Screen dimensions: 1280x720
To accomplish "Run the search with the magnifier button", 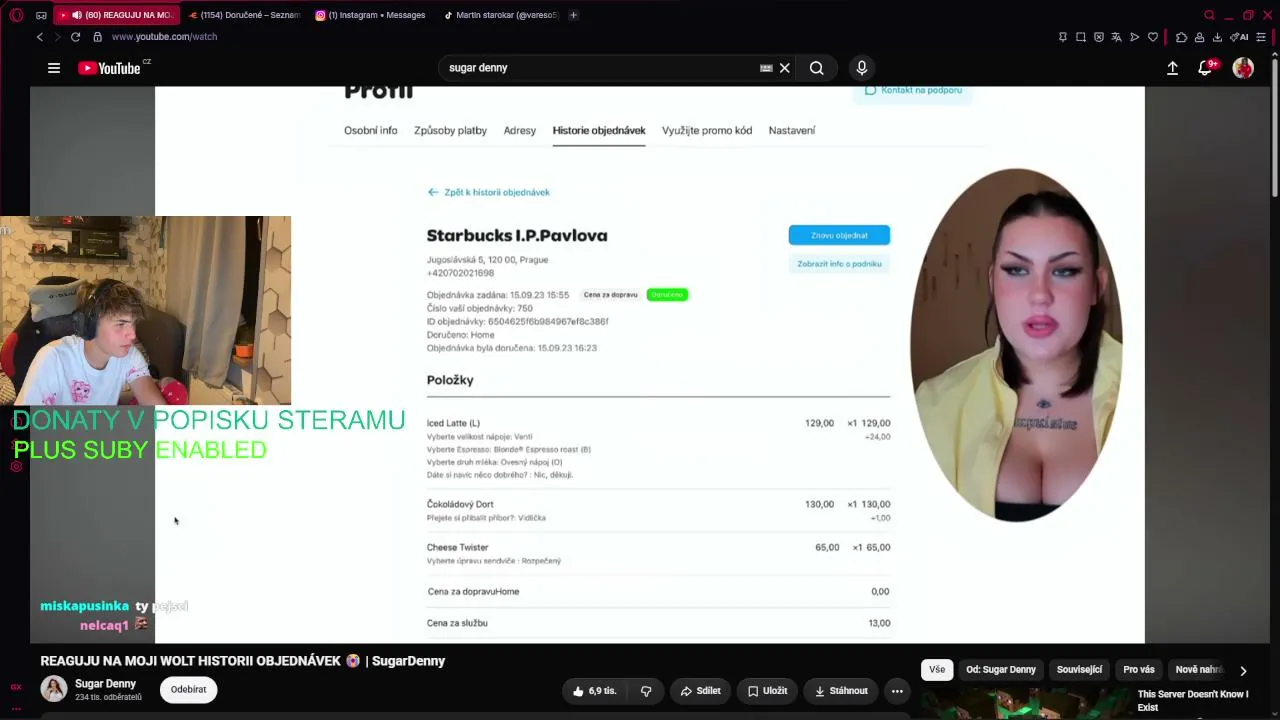I will pyautogui.click(x=817, y=68).
